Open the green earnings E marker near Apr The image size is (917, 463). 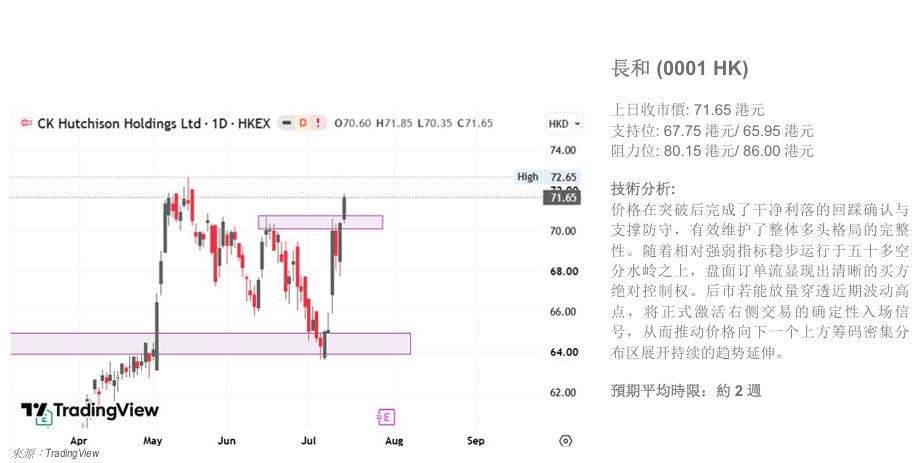pos(44,419)
